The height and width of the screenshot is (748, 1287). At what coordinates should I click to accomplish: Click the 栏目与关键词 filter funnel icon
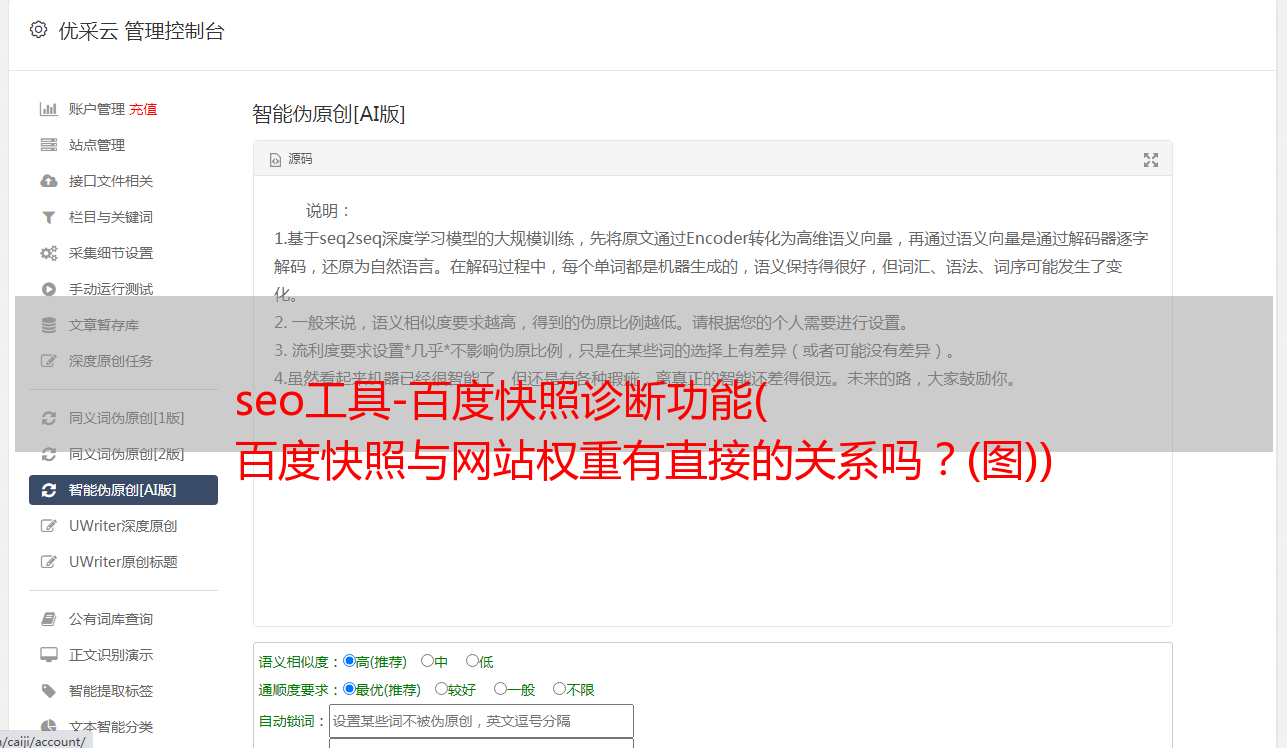(48, 217)
